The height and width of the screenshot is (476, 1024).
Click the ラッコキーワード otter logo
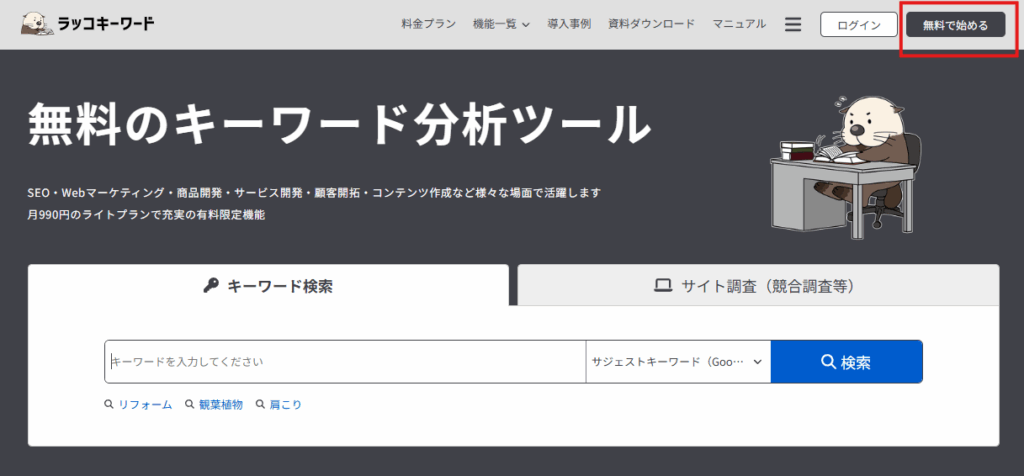coord(88,25)
